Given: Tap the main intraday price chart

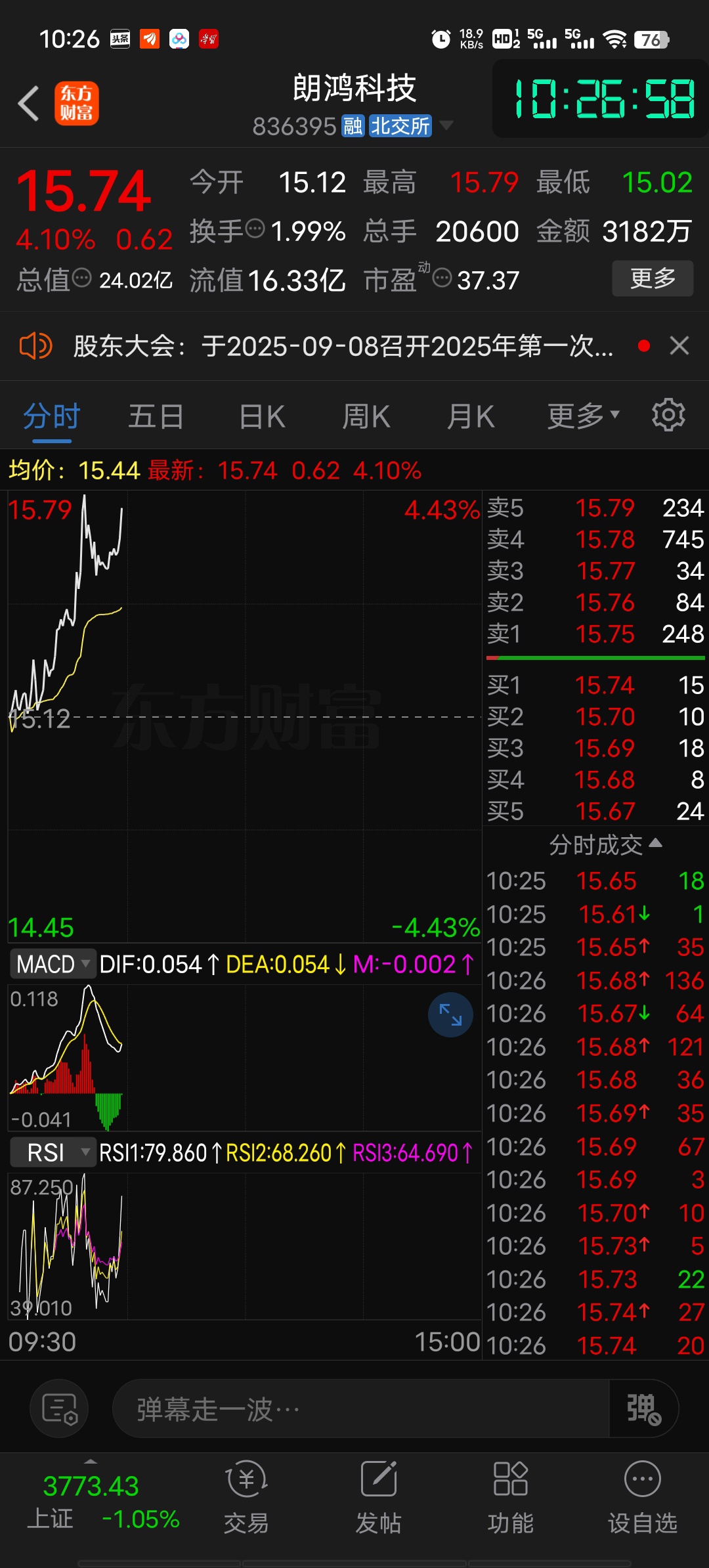Looking at the screenshot, I should coord(244,717).
